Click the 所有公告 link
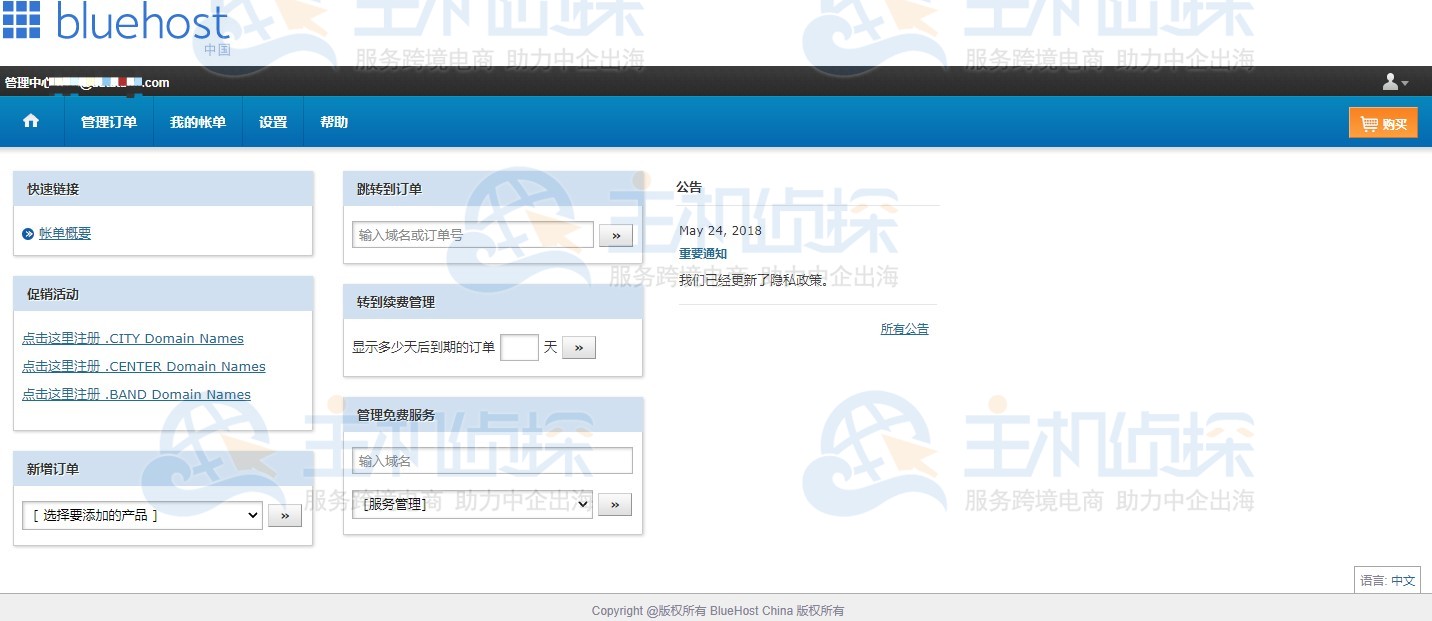This screenshot has height=621, width=1432. (904, 328)
